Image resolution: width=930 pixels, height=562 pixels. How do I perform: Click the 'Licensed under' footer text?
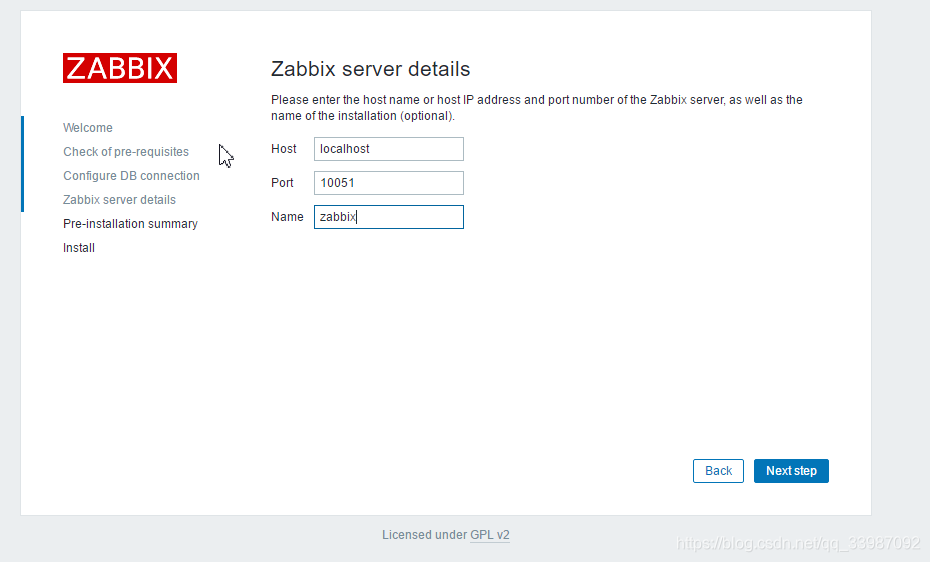425,535
